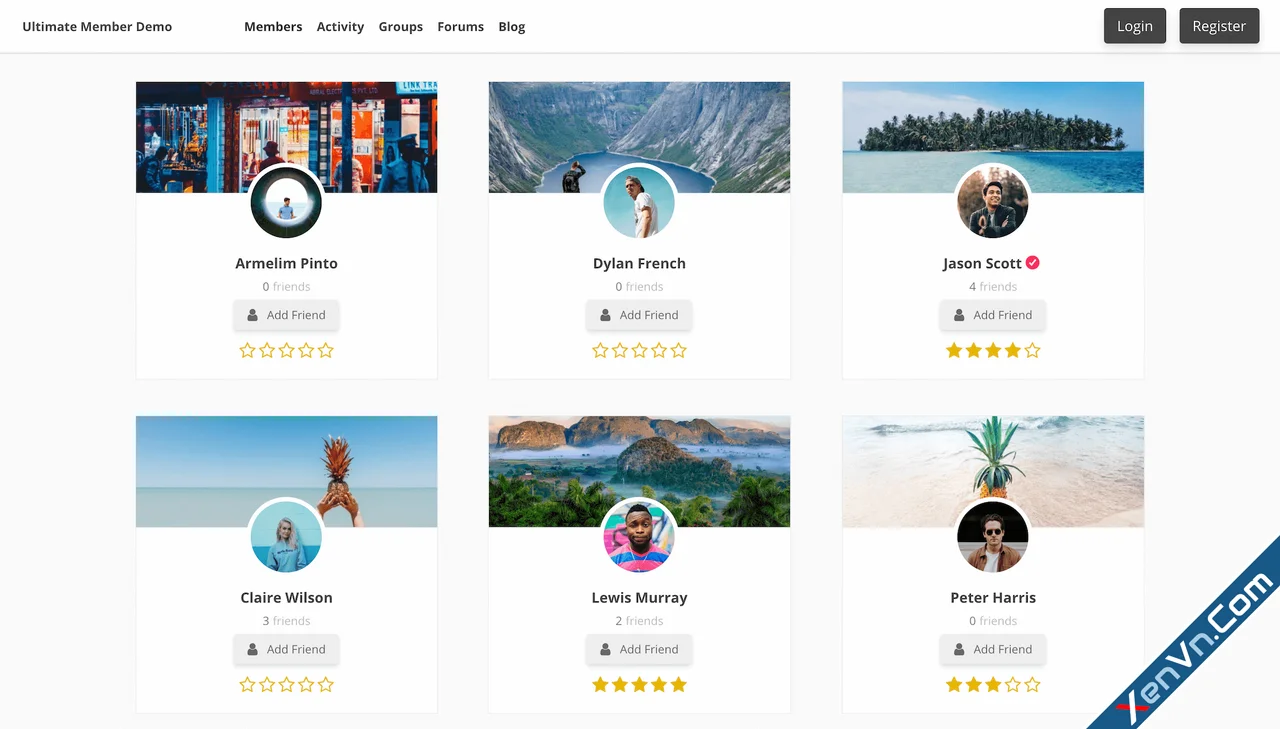Rate Peter Harris five stars

click(1031, 684)
